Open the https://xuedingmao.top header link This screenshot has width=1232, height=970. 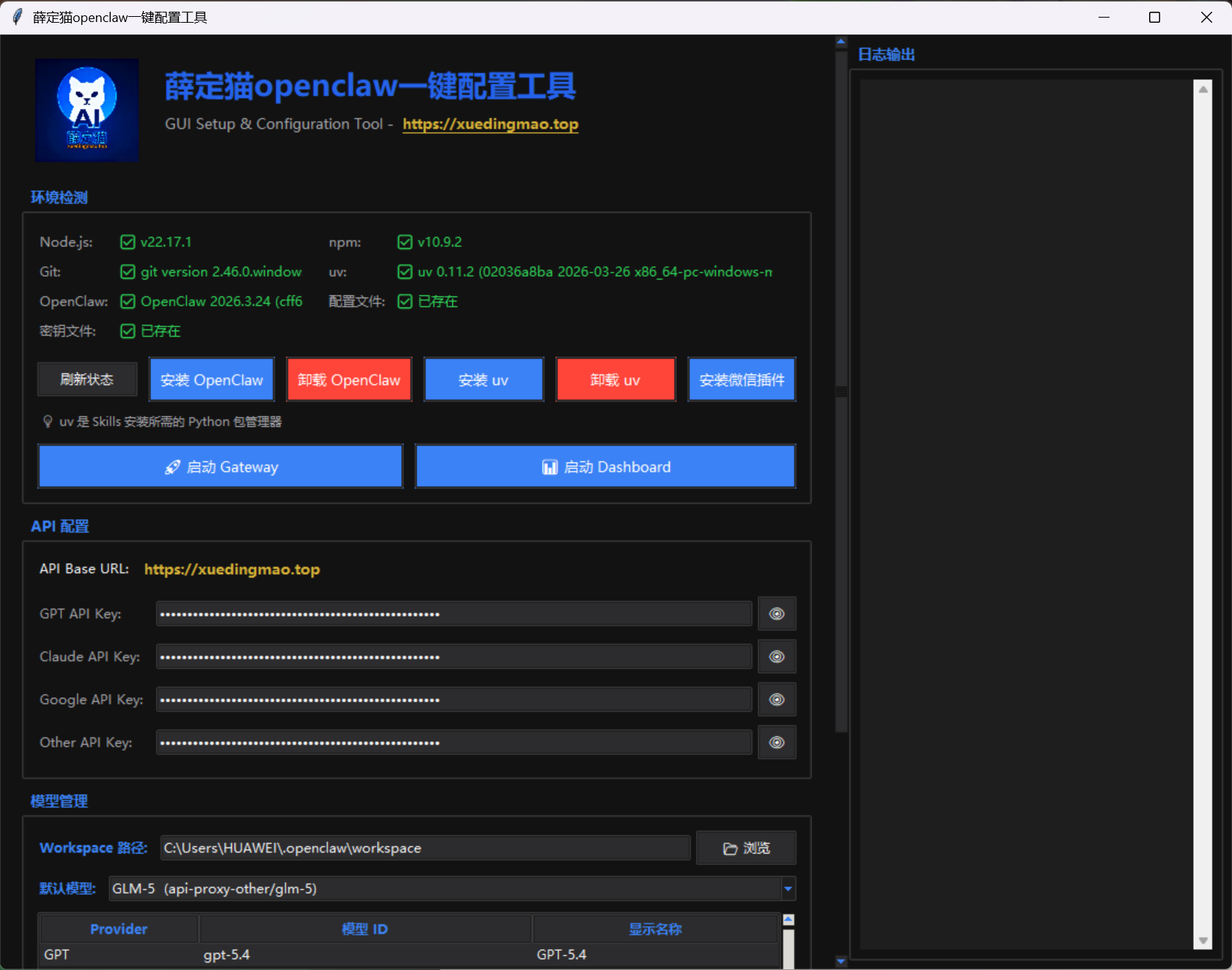tap(491, 124)
